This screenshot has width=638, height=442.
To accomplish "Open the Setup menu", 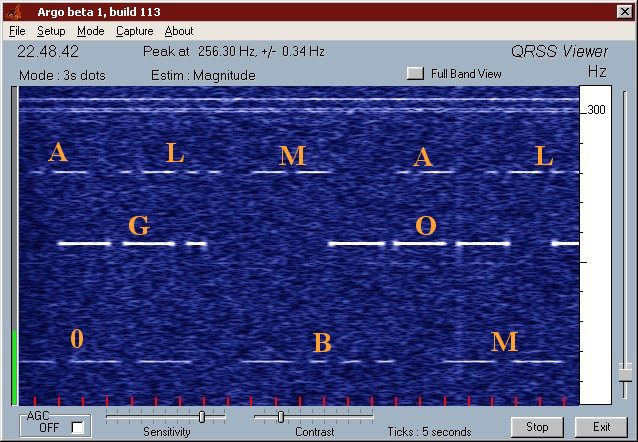I will pos(51,31).
